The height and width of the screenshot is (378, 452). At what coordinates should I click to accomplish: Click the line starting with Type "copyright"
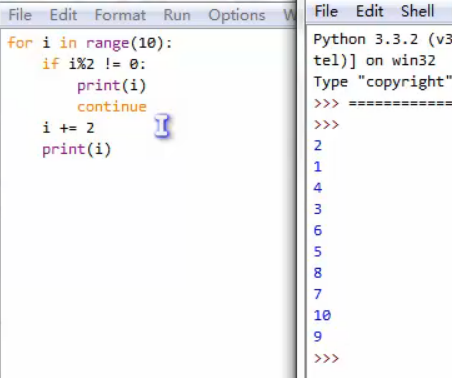tap(383, 82)
